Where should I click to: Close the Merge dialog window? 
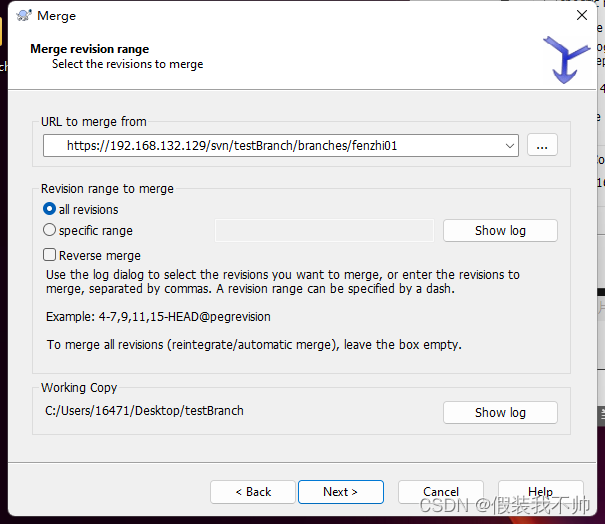pyautogui.click(x=582, y=15)
